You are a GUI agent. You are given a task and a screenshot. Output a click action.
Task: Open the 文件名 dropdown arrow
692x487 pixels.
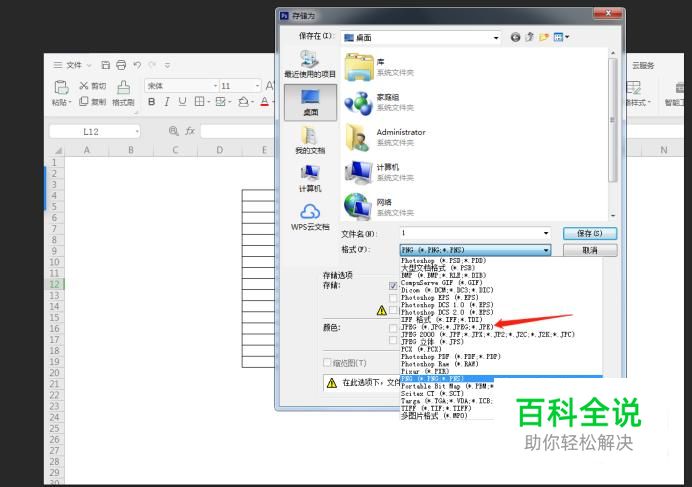[546, 233]
